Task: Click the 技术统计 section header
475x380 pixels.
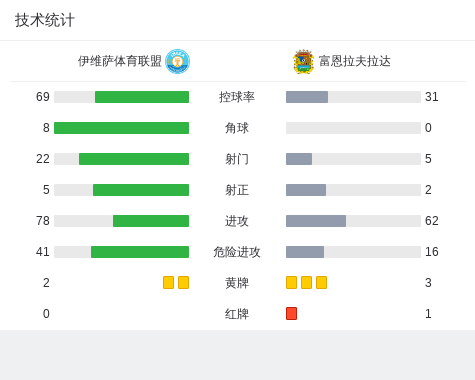Action: pyautogui.click(x=45, y=20)
